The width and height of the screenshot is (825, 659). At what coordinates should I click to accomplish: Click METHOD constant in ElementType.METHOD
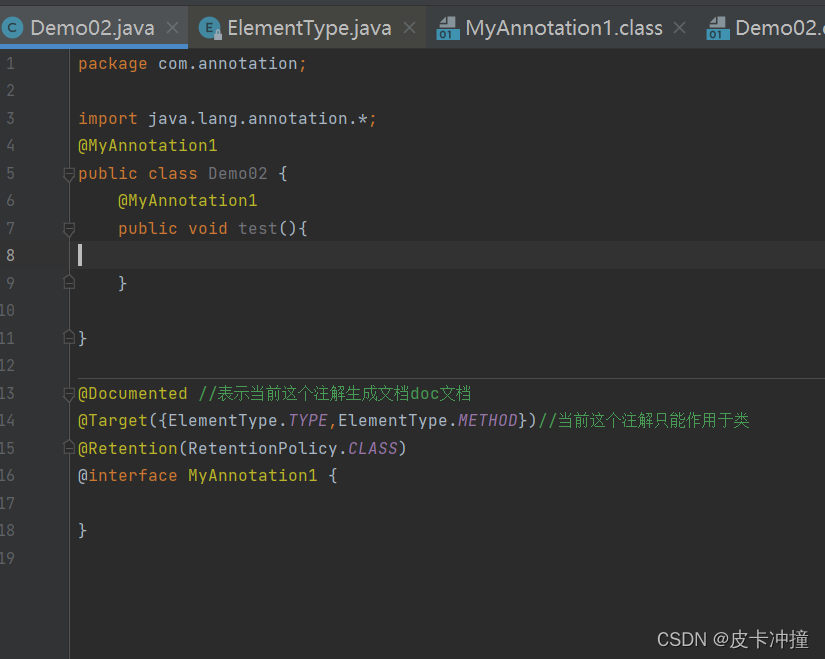click(488, 421)
